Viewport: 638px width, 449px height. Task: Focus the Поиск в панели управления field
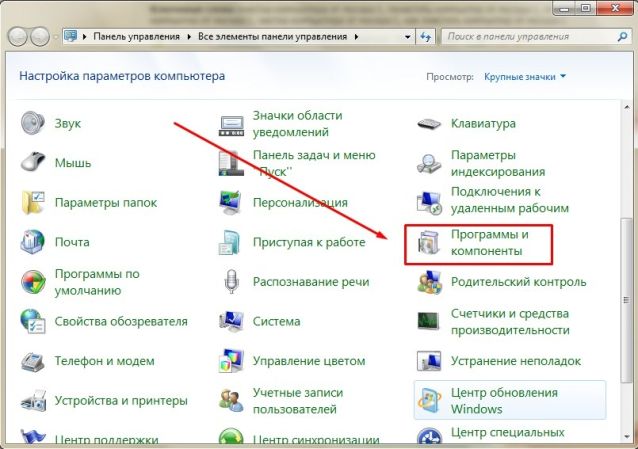click(x=535, y=37)
